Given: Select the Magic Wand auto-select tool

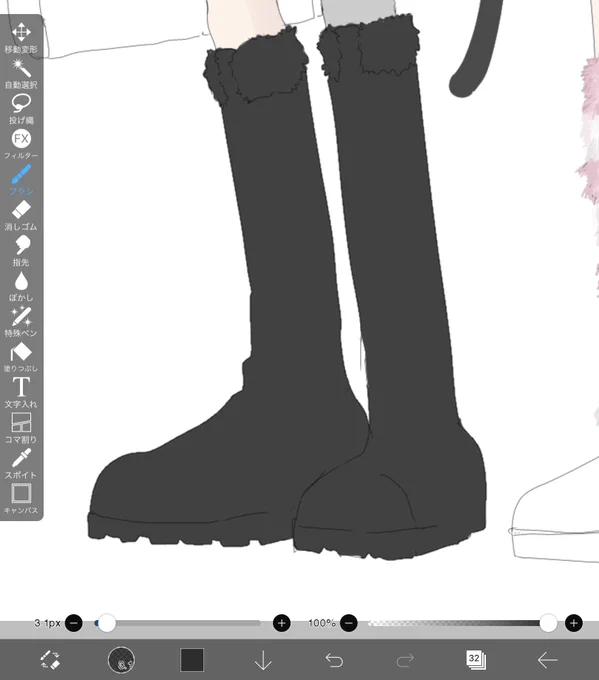Looking at the screenshot, I should point(21,73).
